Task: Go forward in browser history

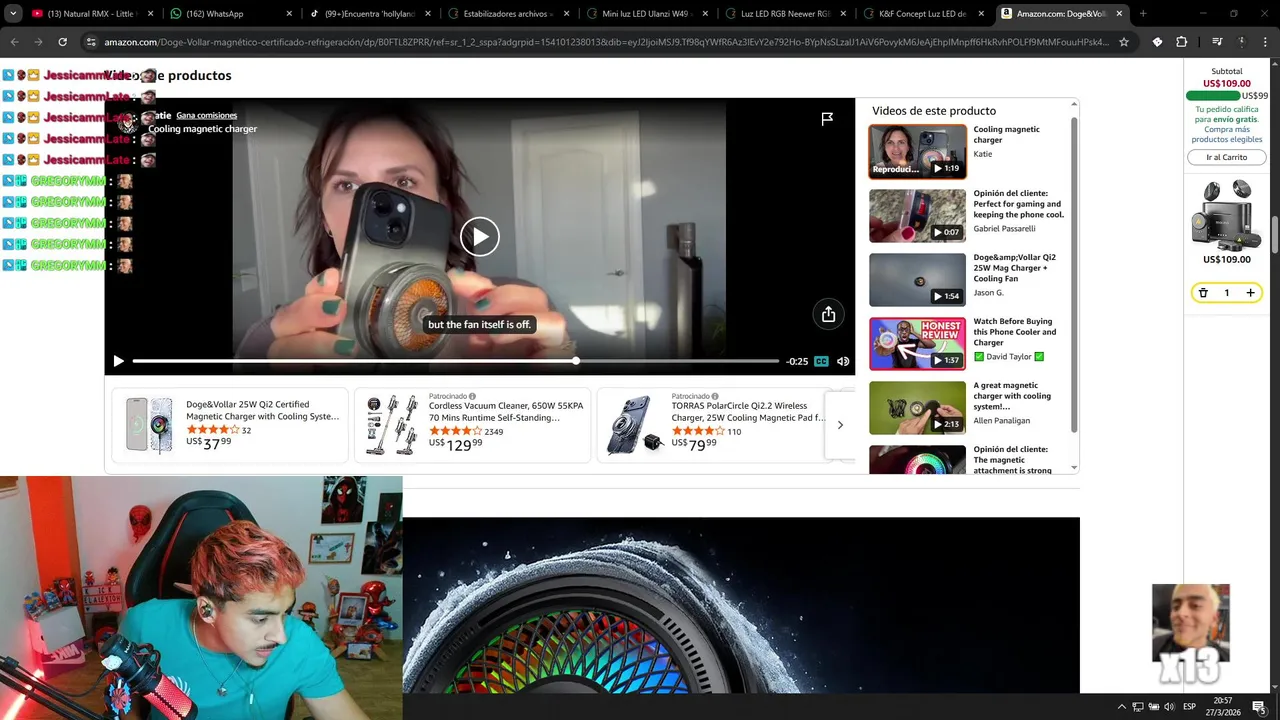Action: click(x=38, y=42)
